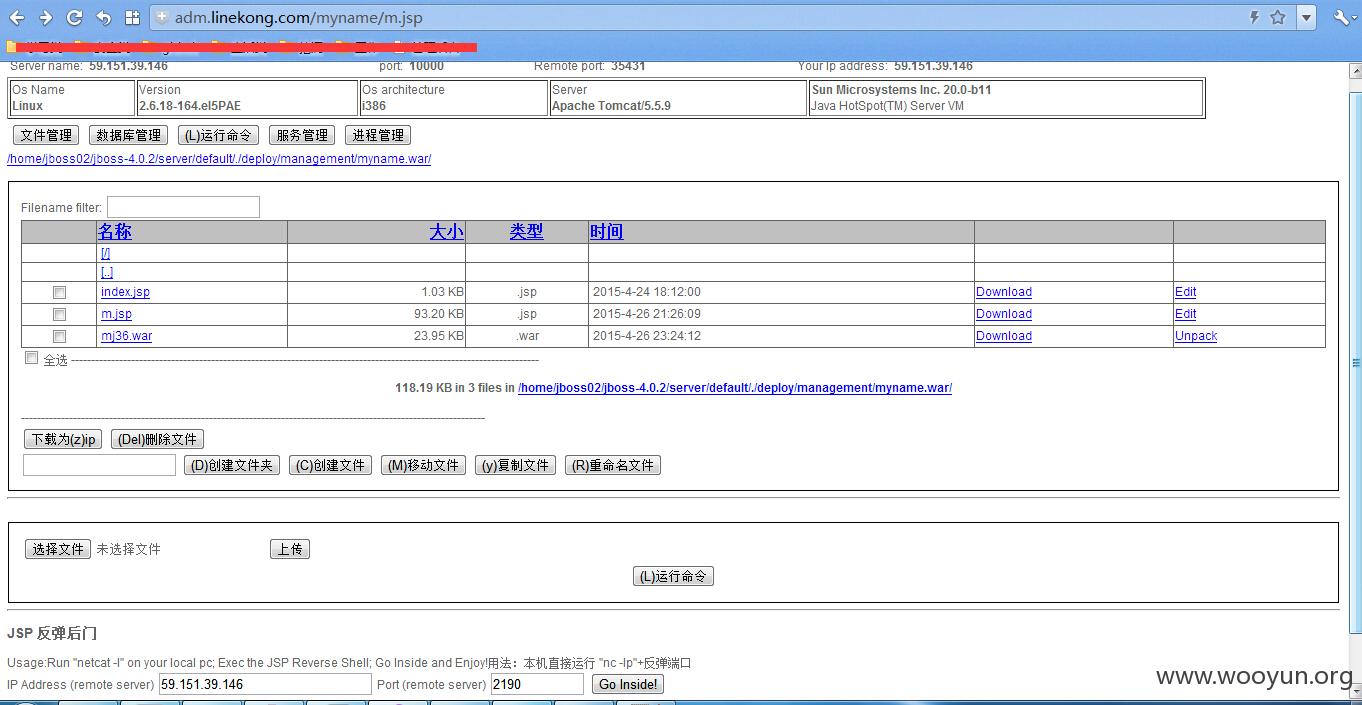Tick the checkbox for m.jsp
The width and height of the screenshot is (1362, 705).
tap(60, 314)
